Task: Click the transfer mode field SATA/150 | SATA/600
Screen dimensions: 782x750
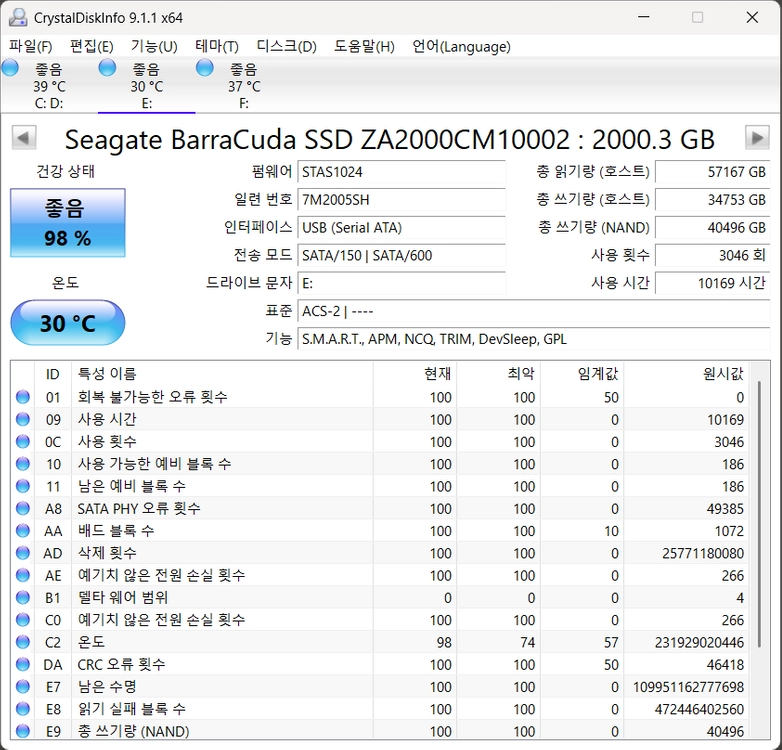Action: tap(401, 256)
